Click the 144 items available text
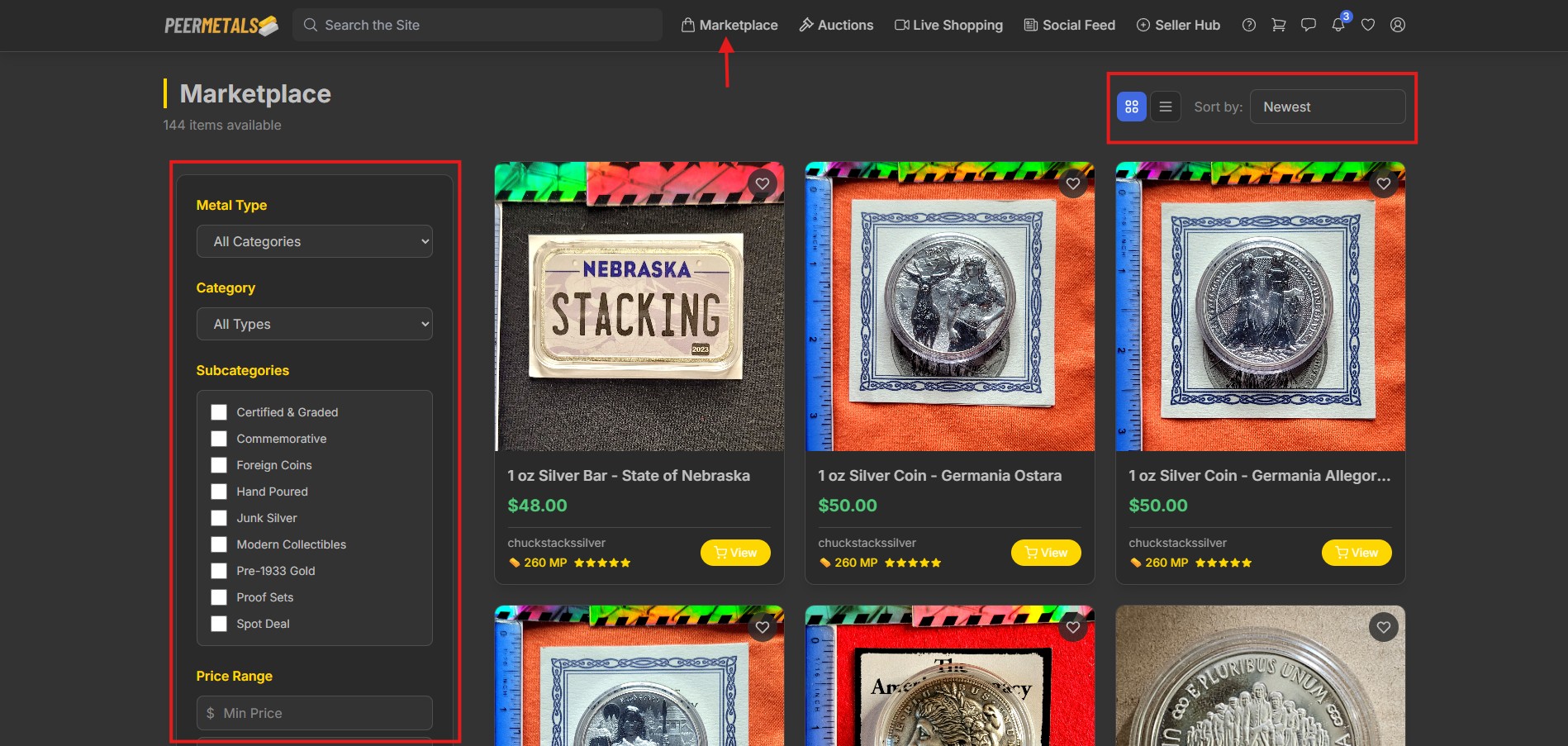 click(222, 125)
